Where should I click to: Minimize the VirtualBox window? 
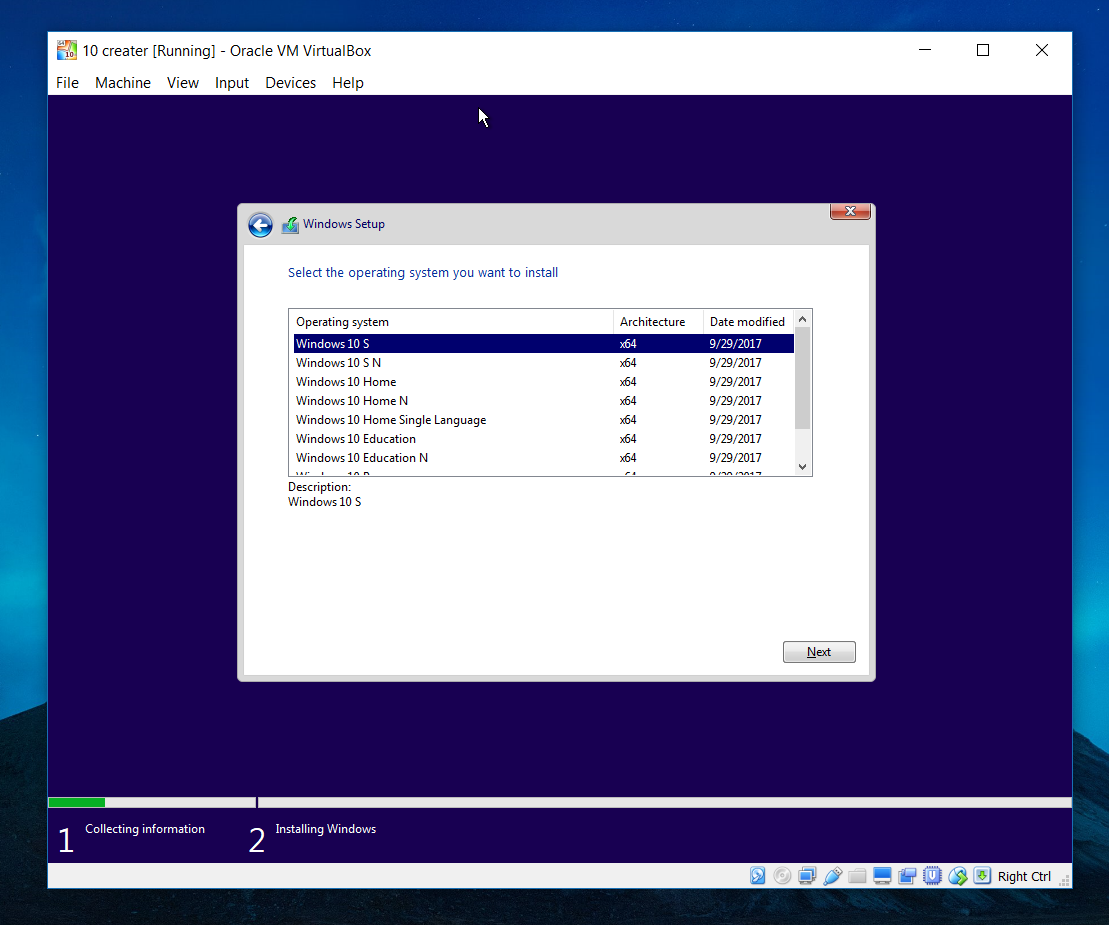point(924,50)
